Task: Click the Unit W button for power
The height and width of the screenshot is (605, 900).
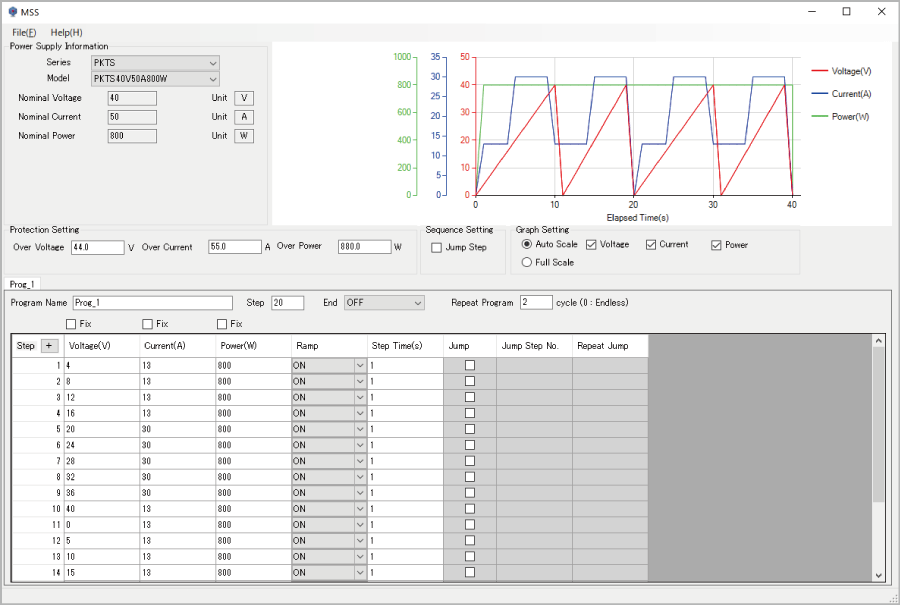Action: click(x=243, y=136)
